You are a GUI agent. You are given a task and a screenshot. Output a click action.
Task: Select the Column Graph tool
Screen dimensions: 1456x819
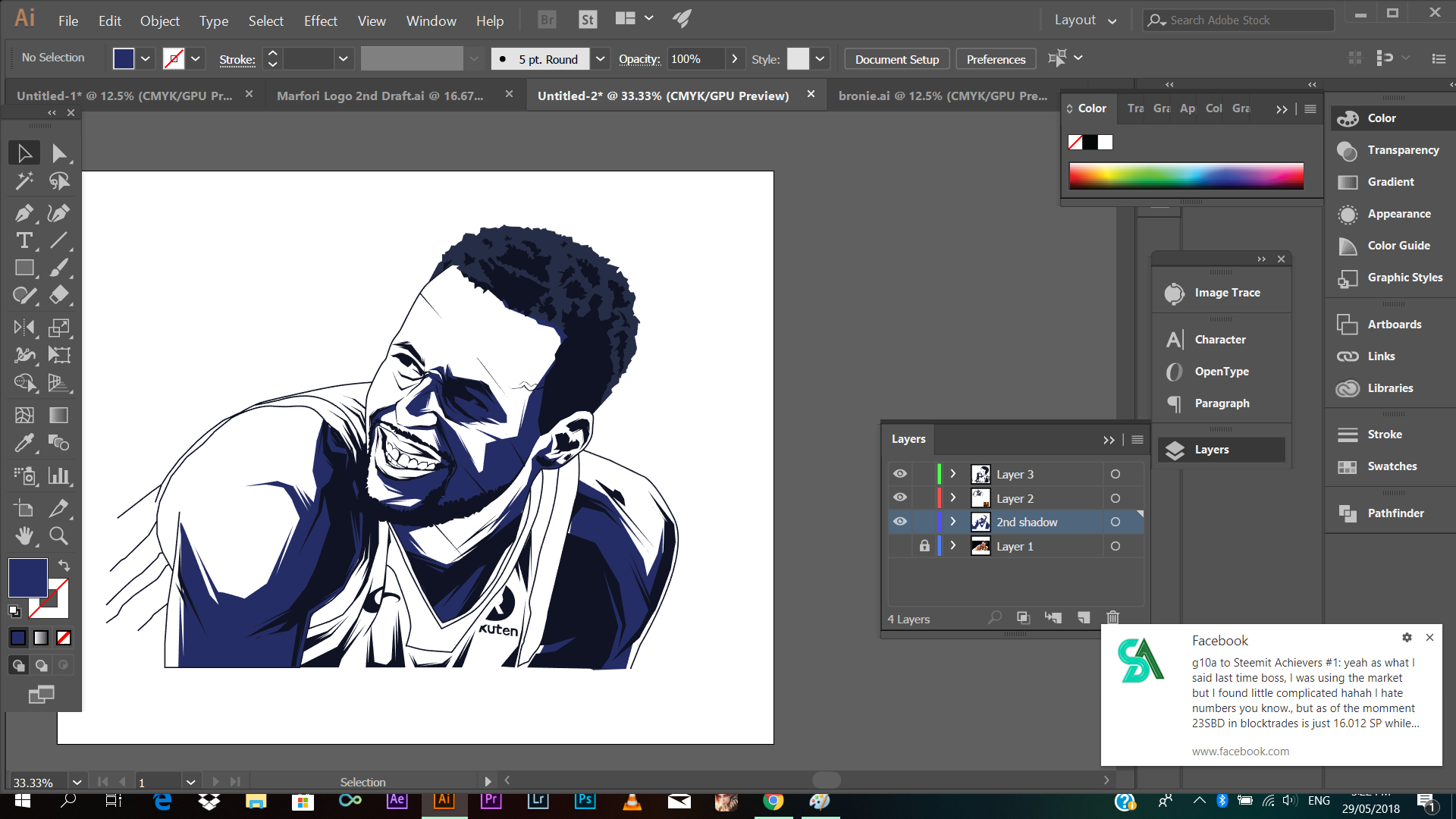pyautogui.click(x=59, y=475)
